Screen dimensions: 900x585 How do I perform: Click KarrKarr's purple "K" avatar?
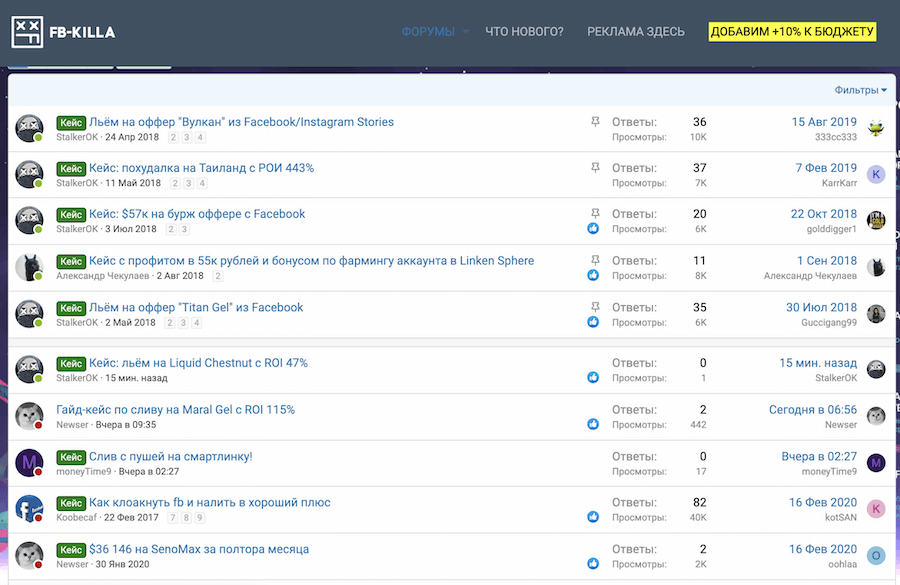click(876, 175)
